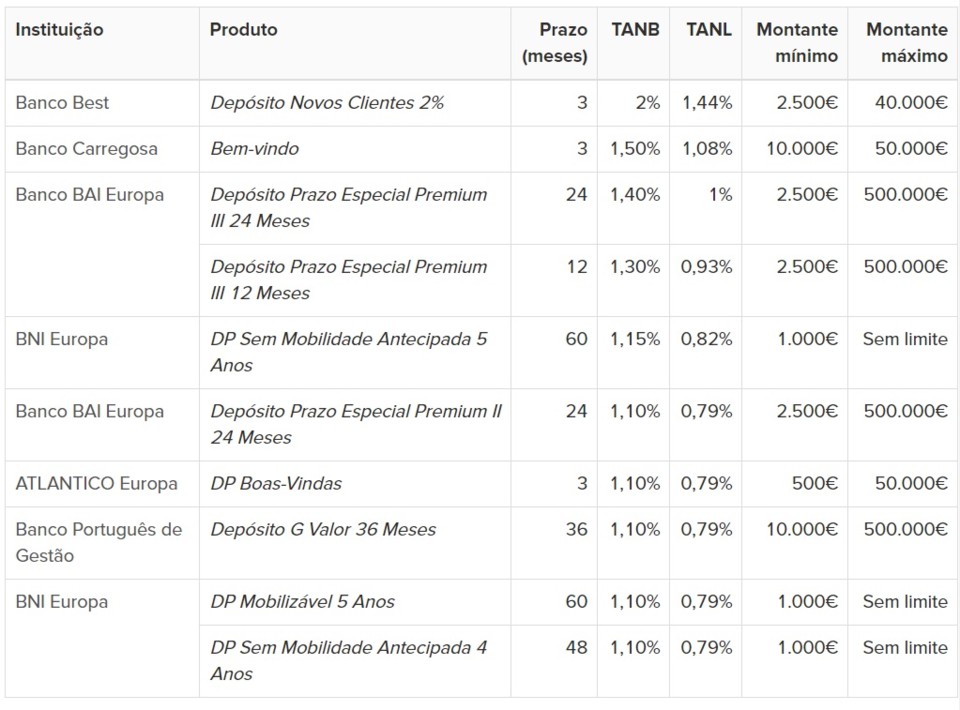Image resolution: width=960 pixels, height=710 pixels.
Task: Click the Banco Best institution cell
Action: click(x=63, y=103)
